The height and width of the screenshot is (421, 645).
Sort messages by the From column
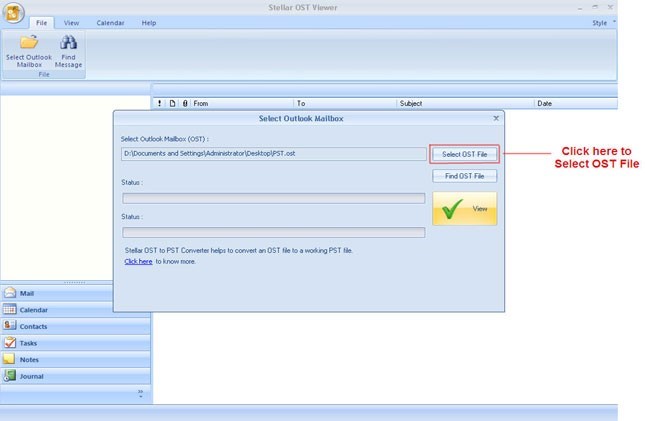(242, 103)
